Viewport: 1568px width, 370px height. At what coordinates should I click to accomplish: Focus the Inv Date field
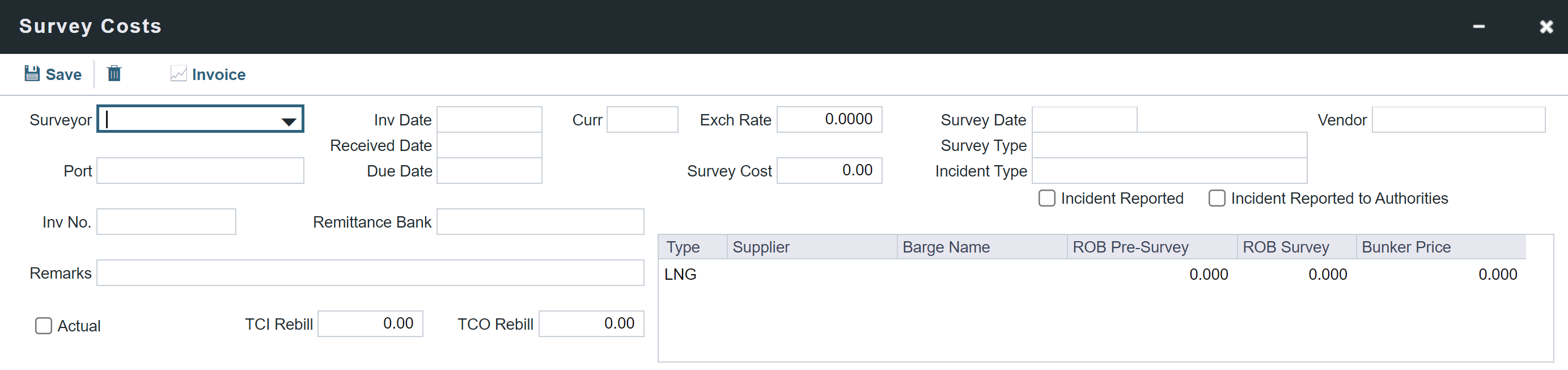tap(489, 120)
